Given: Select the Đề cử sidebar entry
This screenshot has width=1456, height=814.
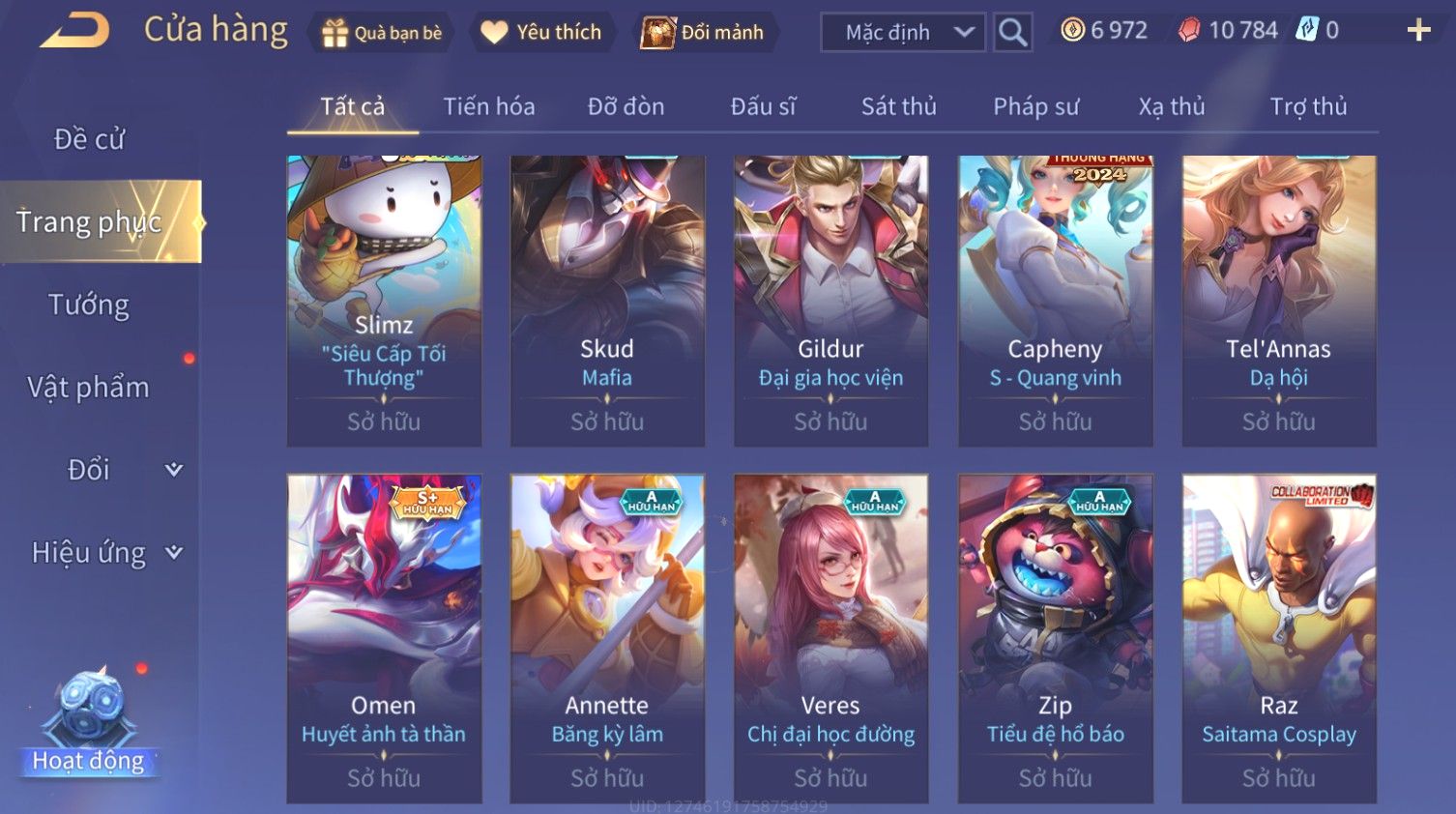Looking at the screenshot, I should 89,139.
